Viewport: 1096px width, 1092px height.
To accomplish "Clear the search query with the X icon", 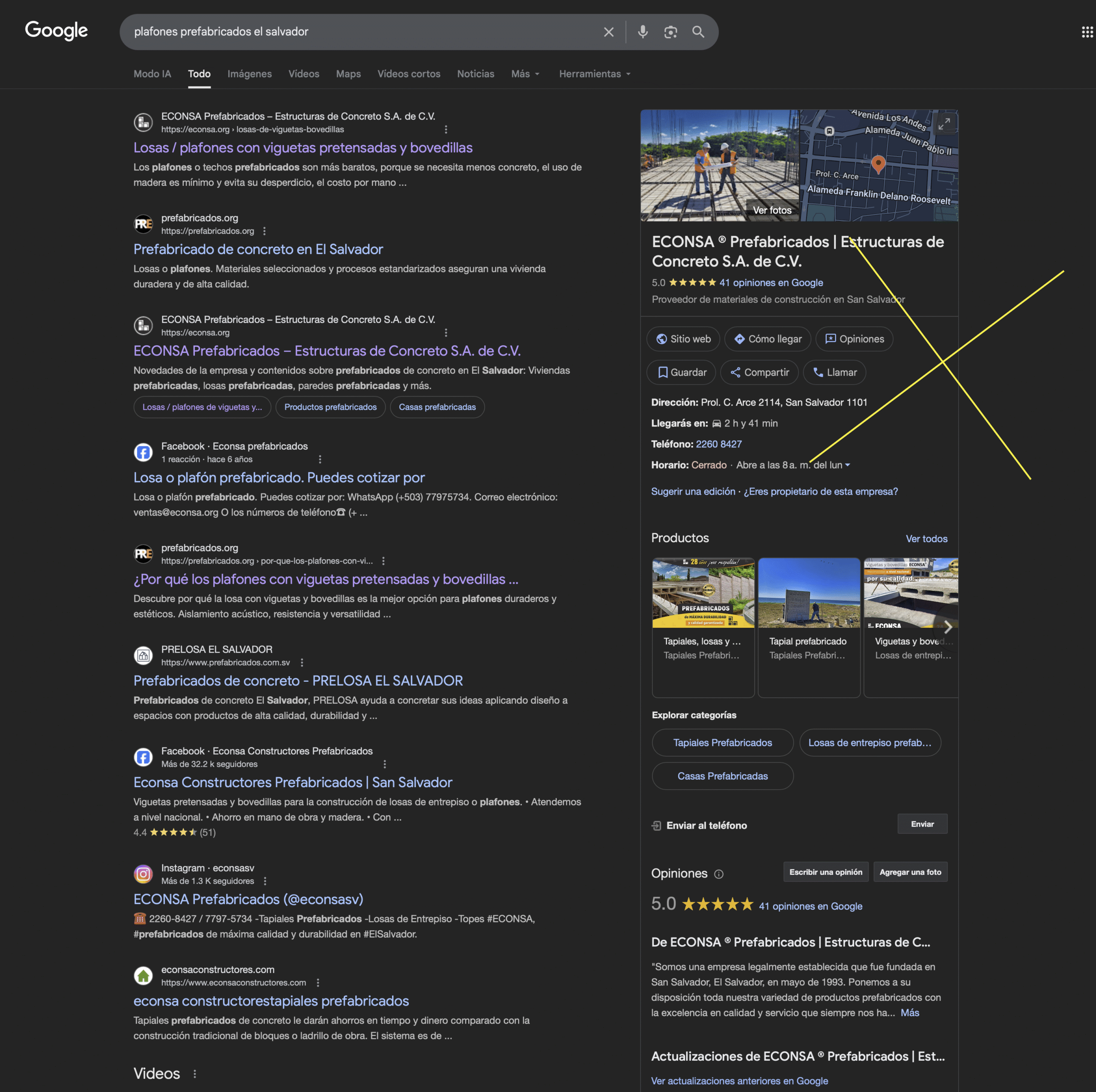I will tap(609, 33).
